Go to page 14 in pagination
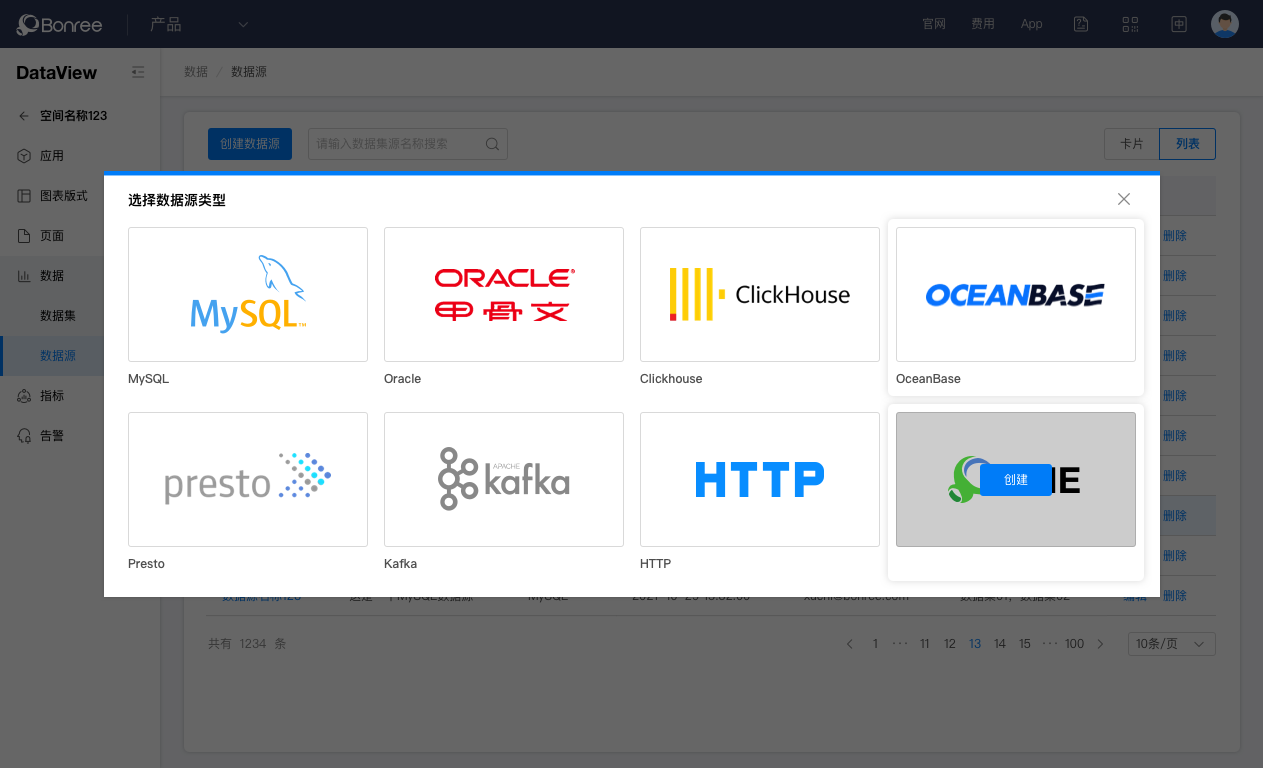The image size is (1263, 768). (999, 644)
